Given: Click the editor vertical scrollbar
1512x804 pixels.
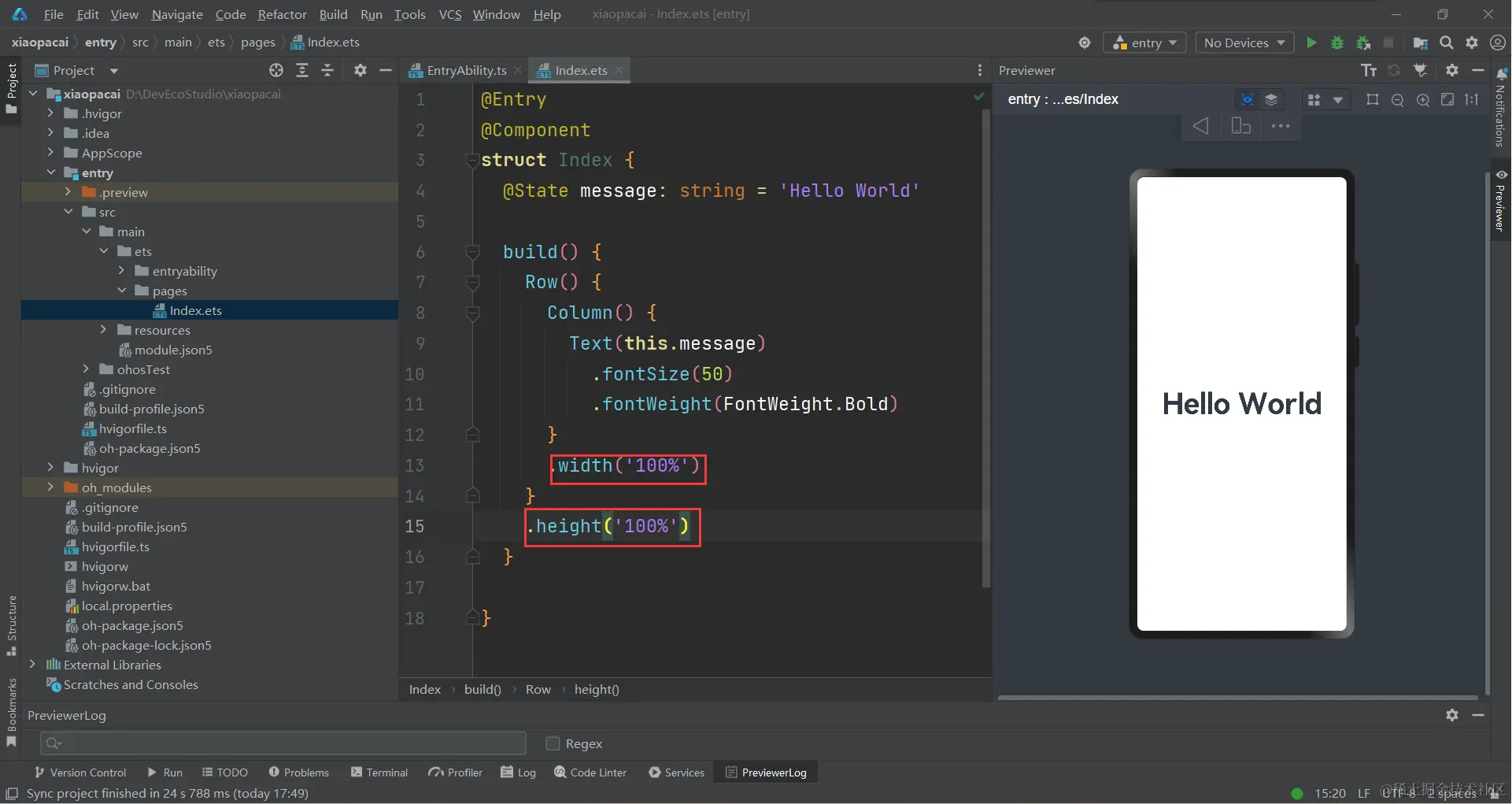Looking at the screenshot, I should click(x=985, y=346).
